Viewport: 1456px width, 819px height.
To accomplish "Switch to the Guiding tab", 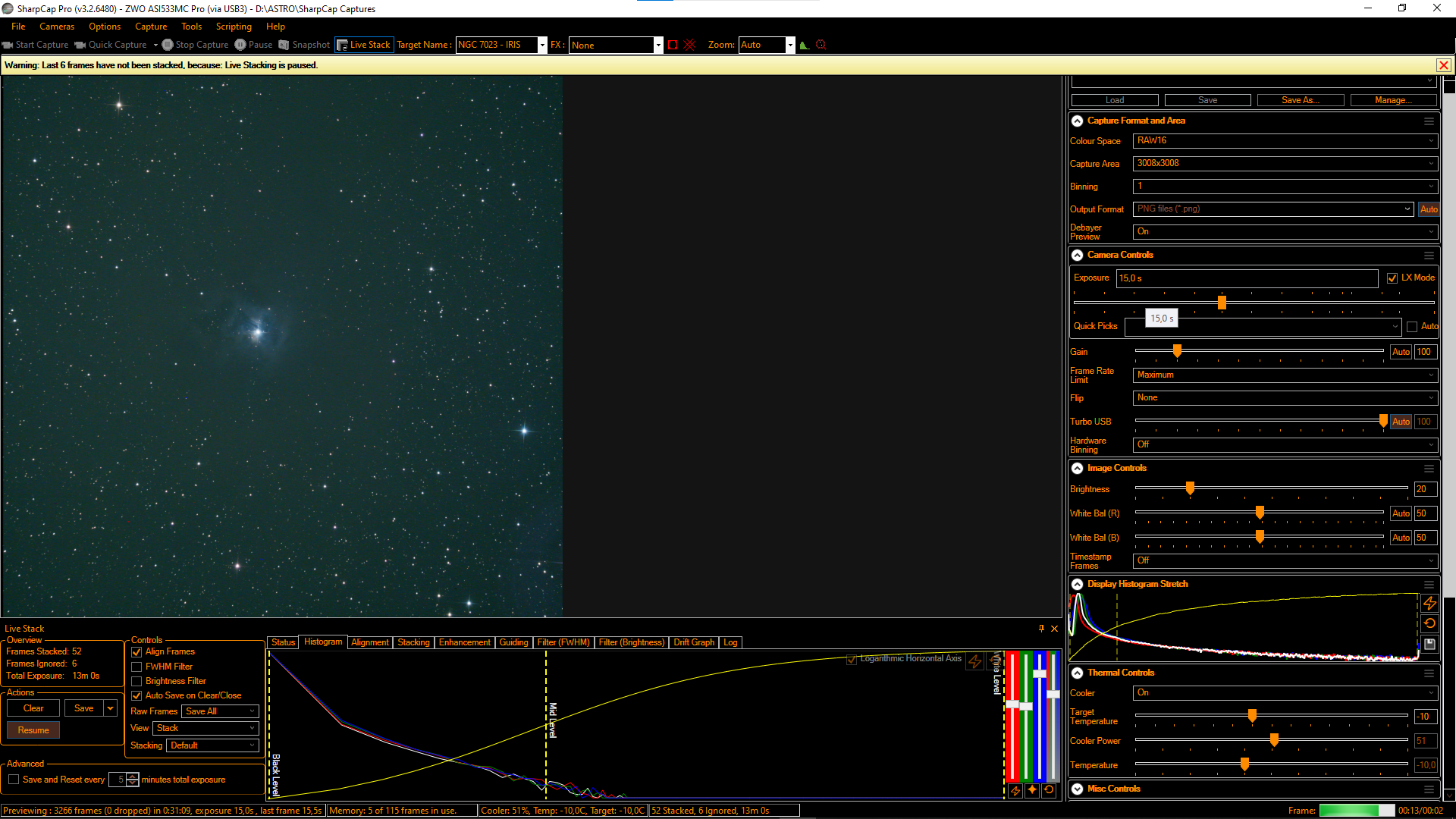I will click(513, 642).
